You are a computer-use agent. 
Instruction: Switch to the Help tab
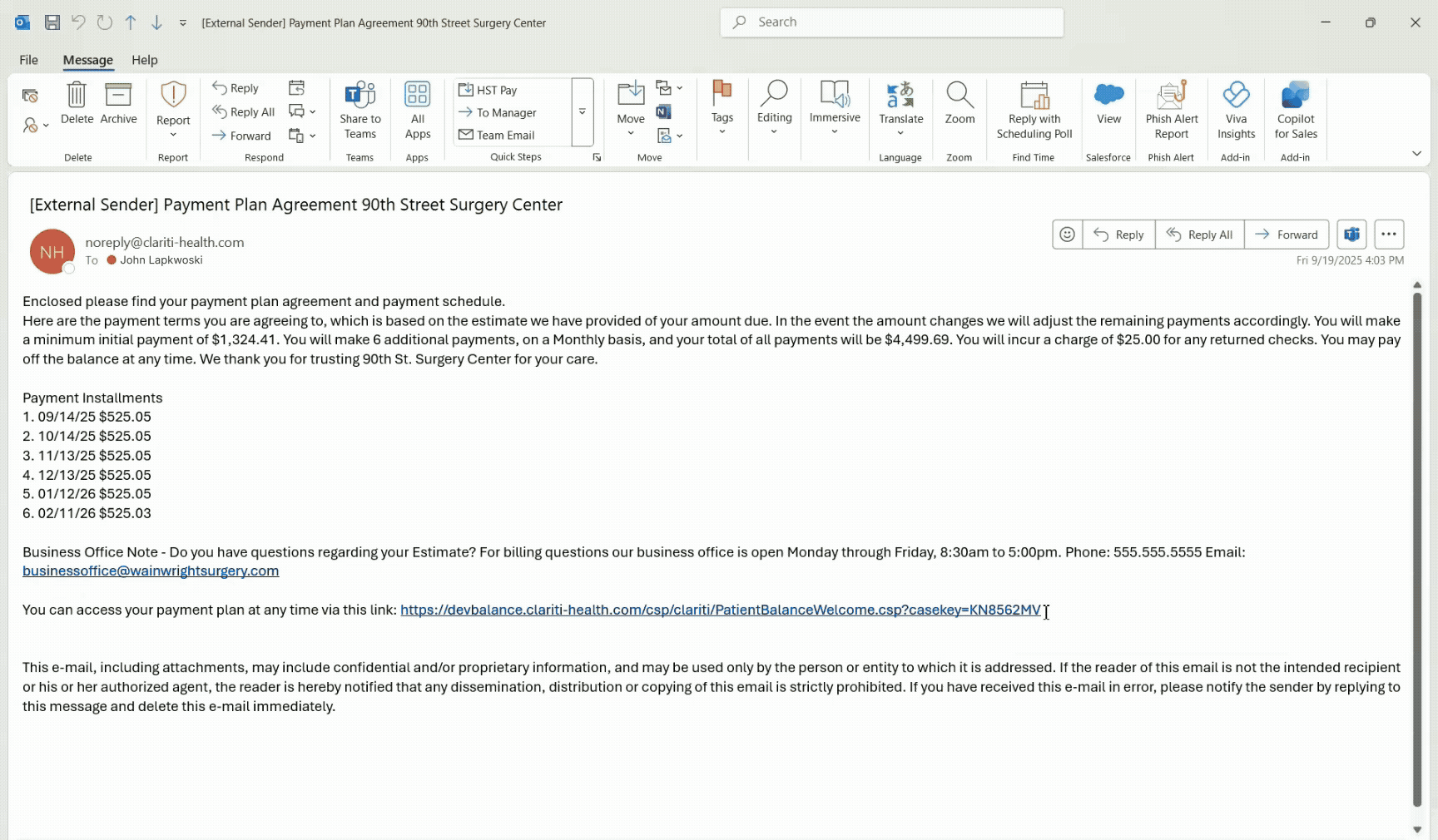click(144, 60)
